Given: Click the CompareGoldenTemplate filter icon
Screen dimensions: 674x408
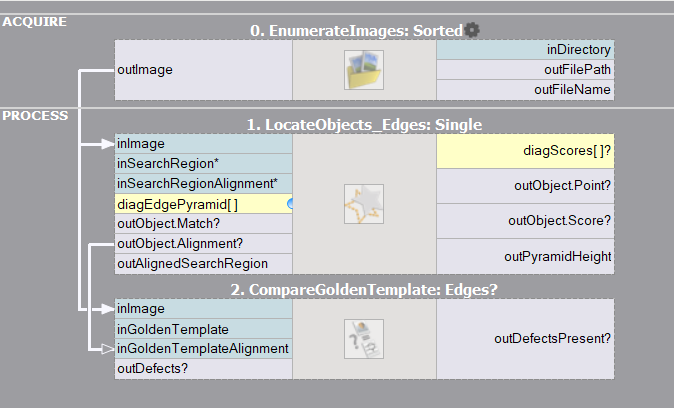Looking at the screenshot, I should coord(363,338).
